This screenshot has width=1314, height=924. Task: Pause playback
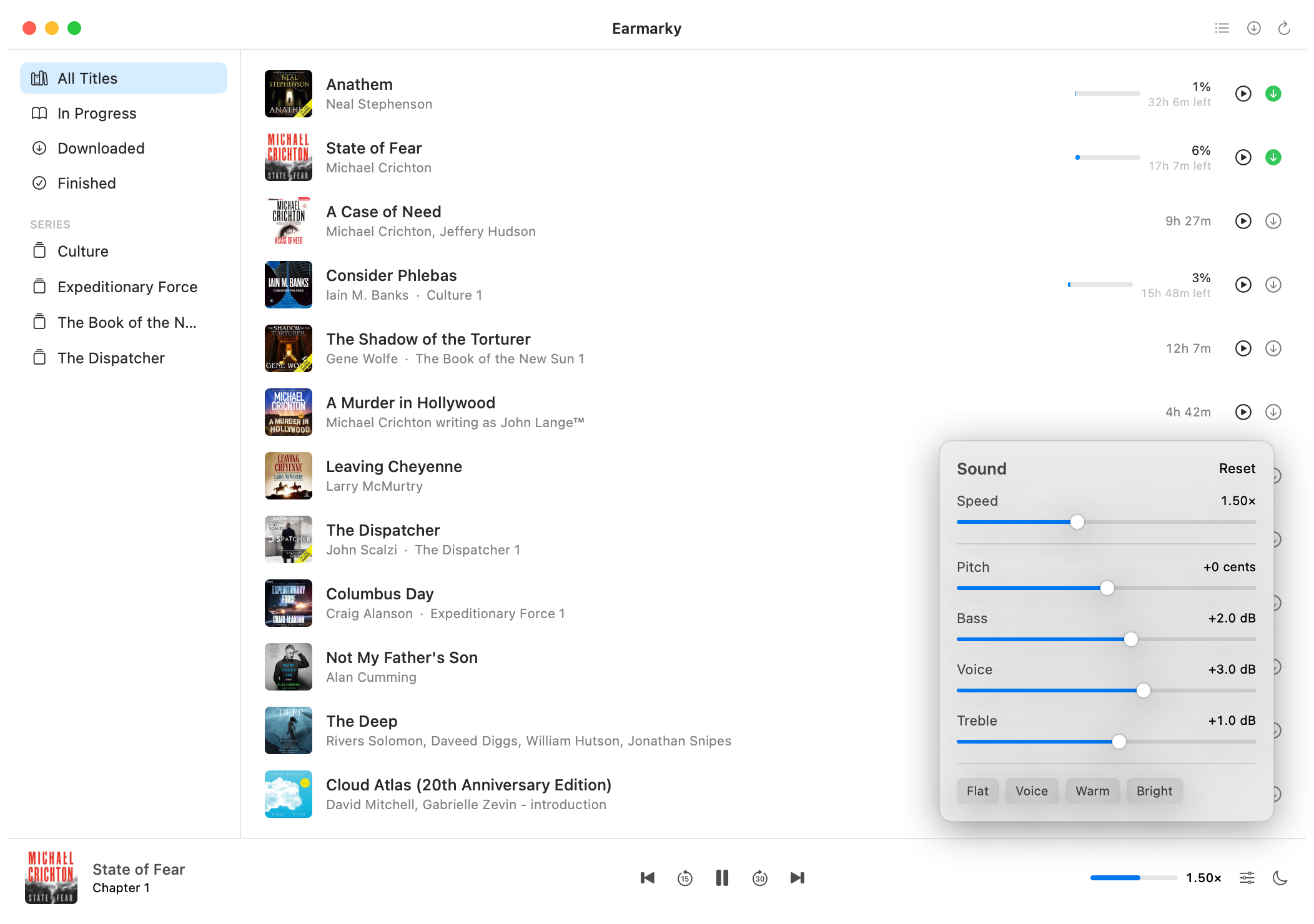click(x=722, y=878)
